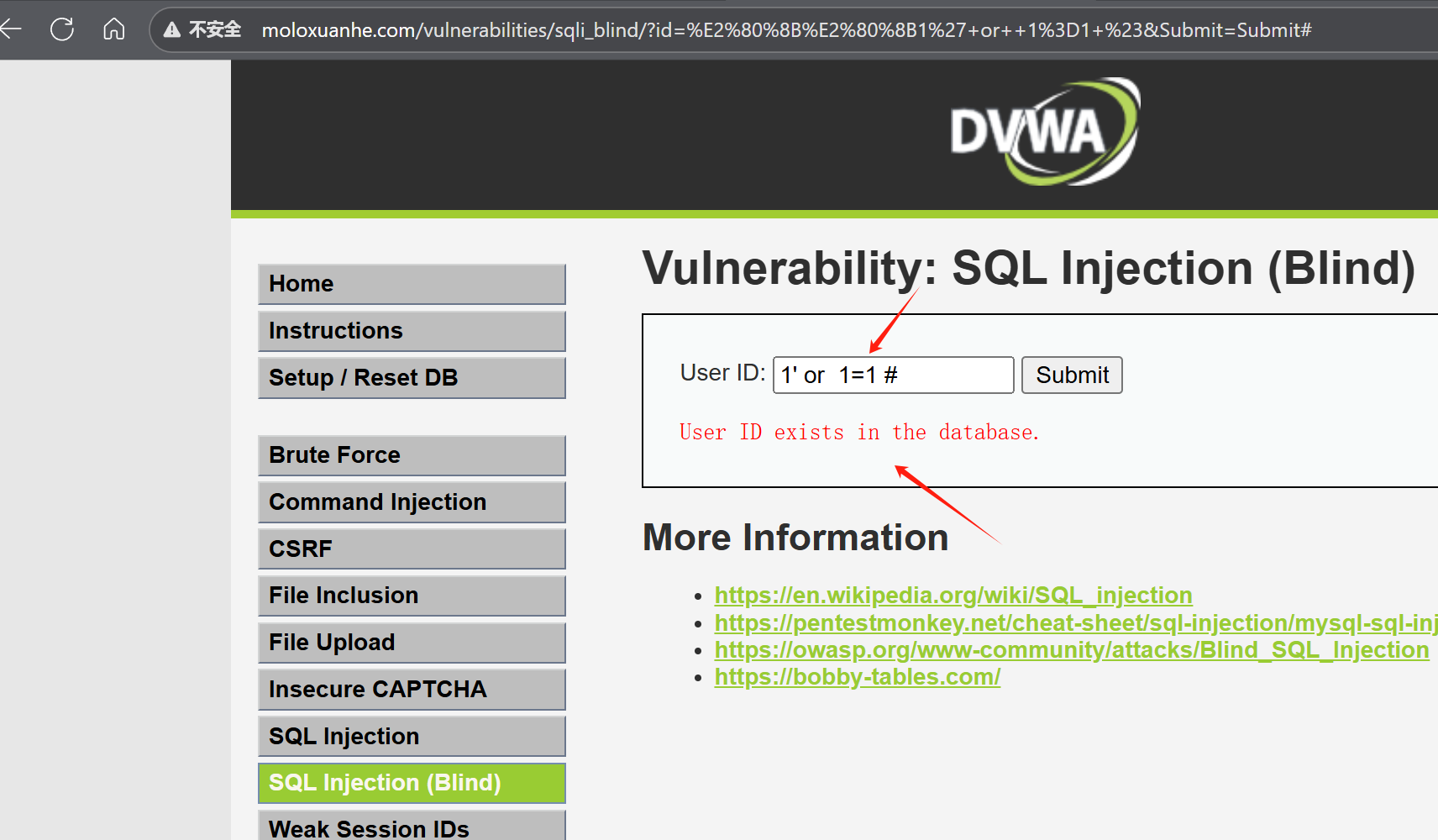The image size is (1438, 840).
Task: Select the Brute Force module
Action: (412, 455)
